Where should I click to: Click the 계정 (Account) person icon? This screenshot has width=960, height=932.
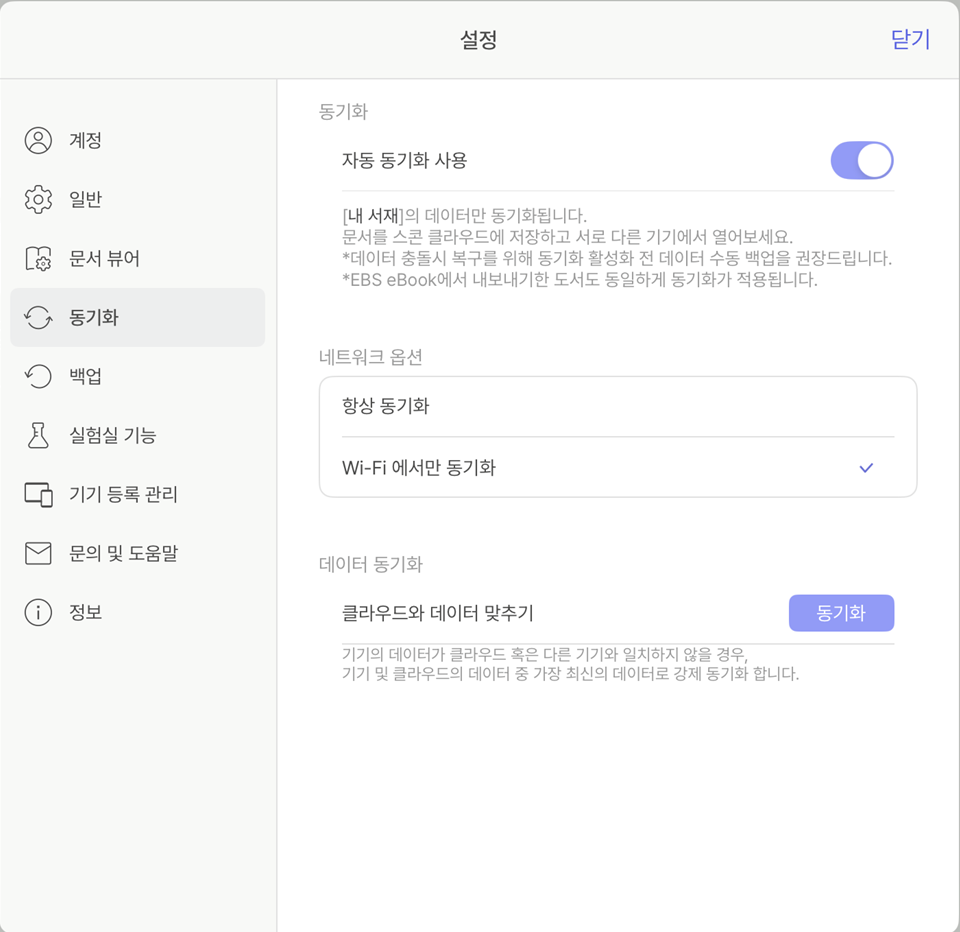(x=38, y=141)
